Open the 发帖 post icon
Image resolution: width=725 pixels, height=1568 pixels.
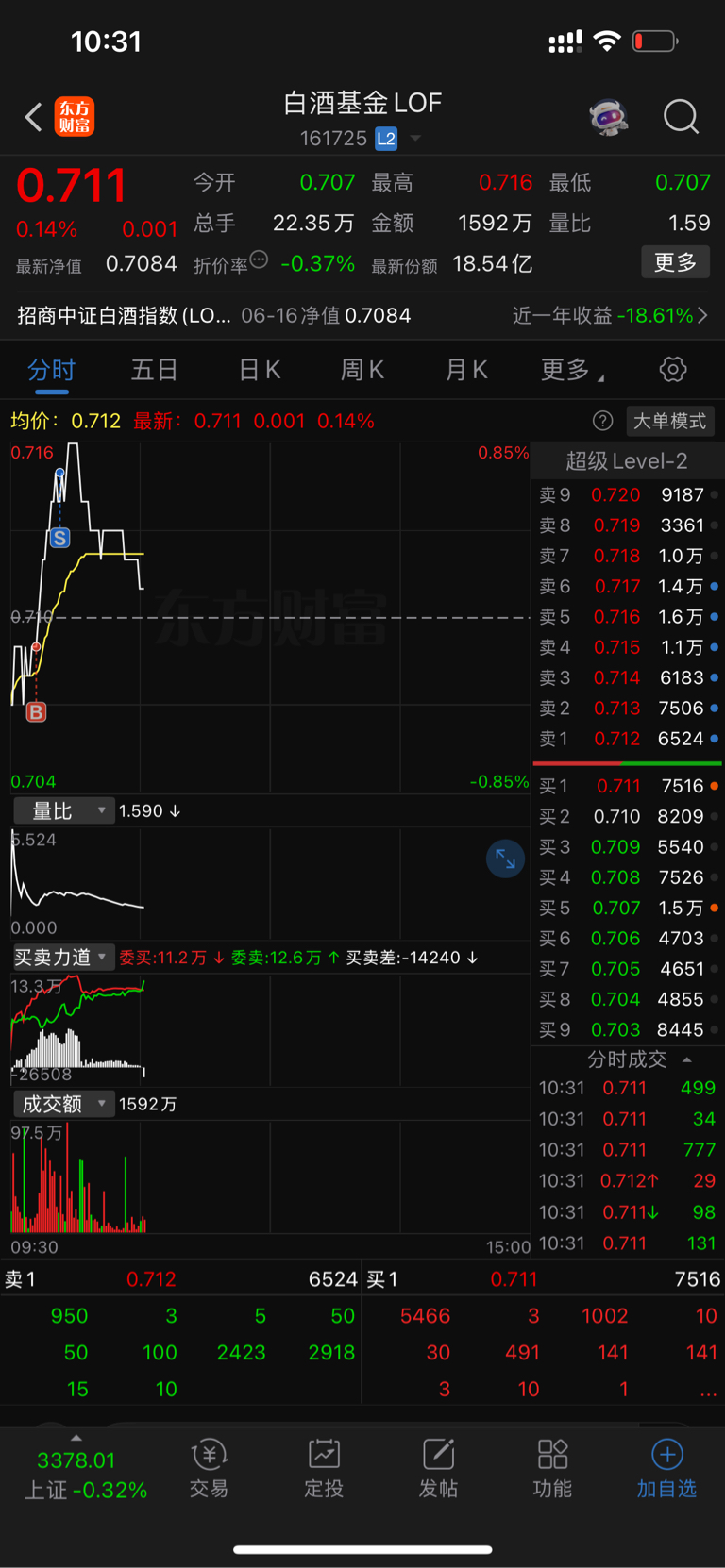(438, 1468)
